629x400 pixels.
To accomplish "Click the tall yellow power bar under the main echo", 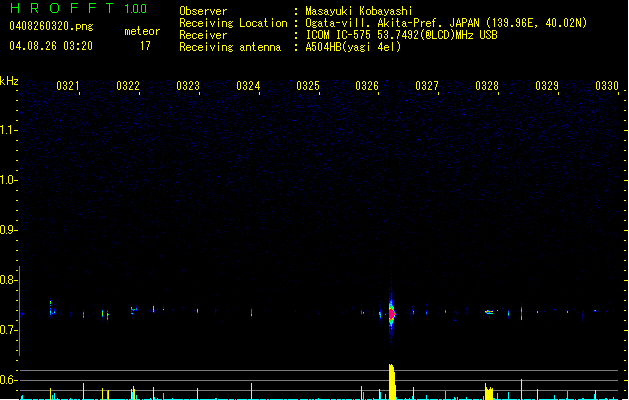I will pyautogui.click(x=392, y=382).
